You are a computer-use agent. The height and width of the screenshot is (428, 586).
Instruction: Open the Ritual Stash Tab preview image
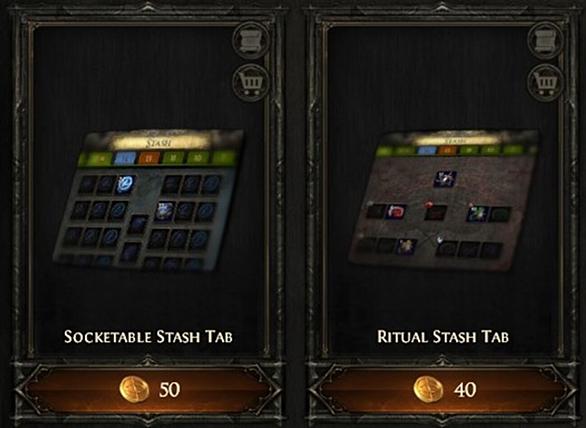pyautogui.click(x=444, y=200)
